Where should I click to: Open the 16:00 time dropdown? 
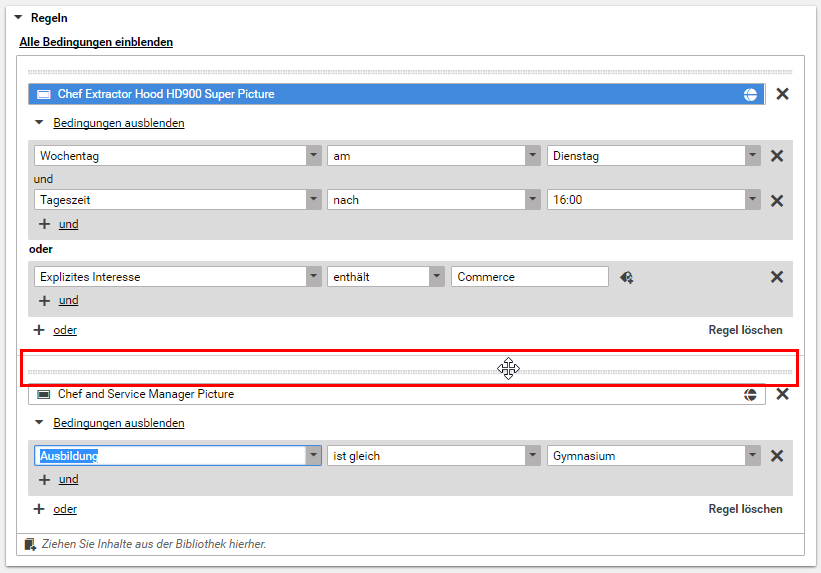(x=752, y=200)
